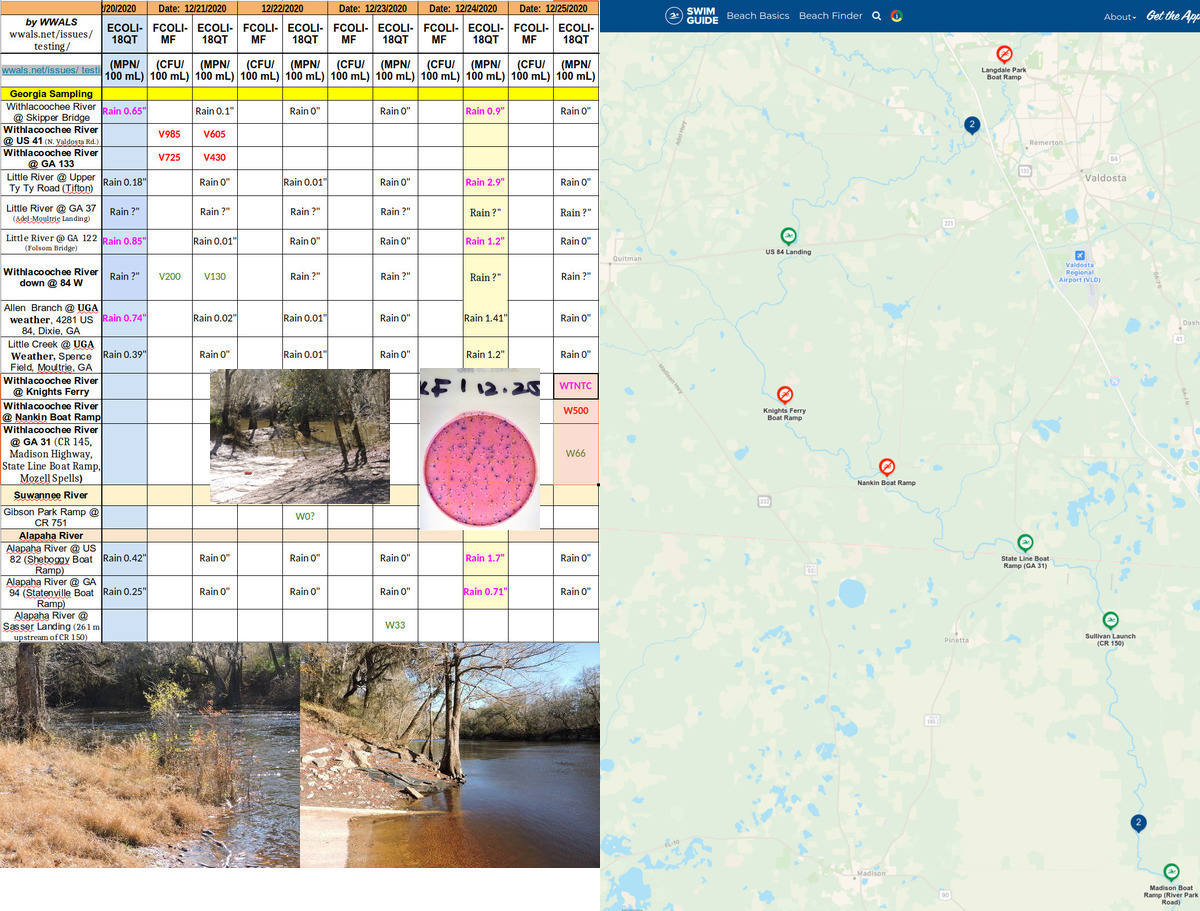This screenshot has width=1200, height=911.
Task: Select the V200 cell
Action: click(x=170, y=276)
